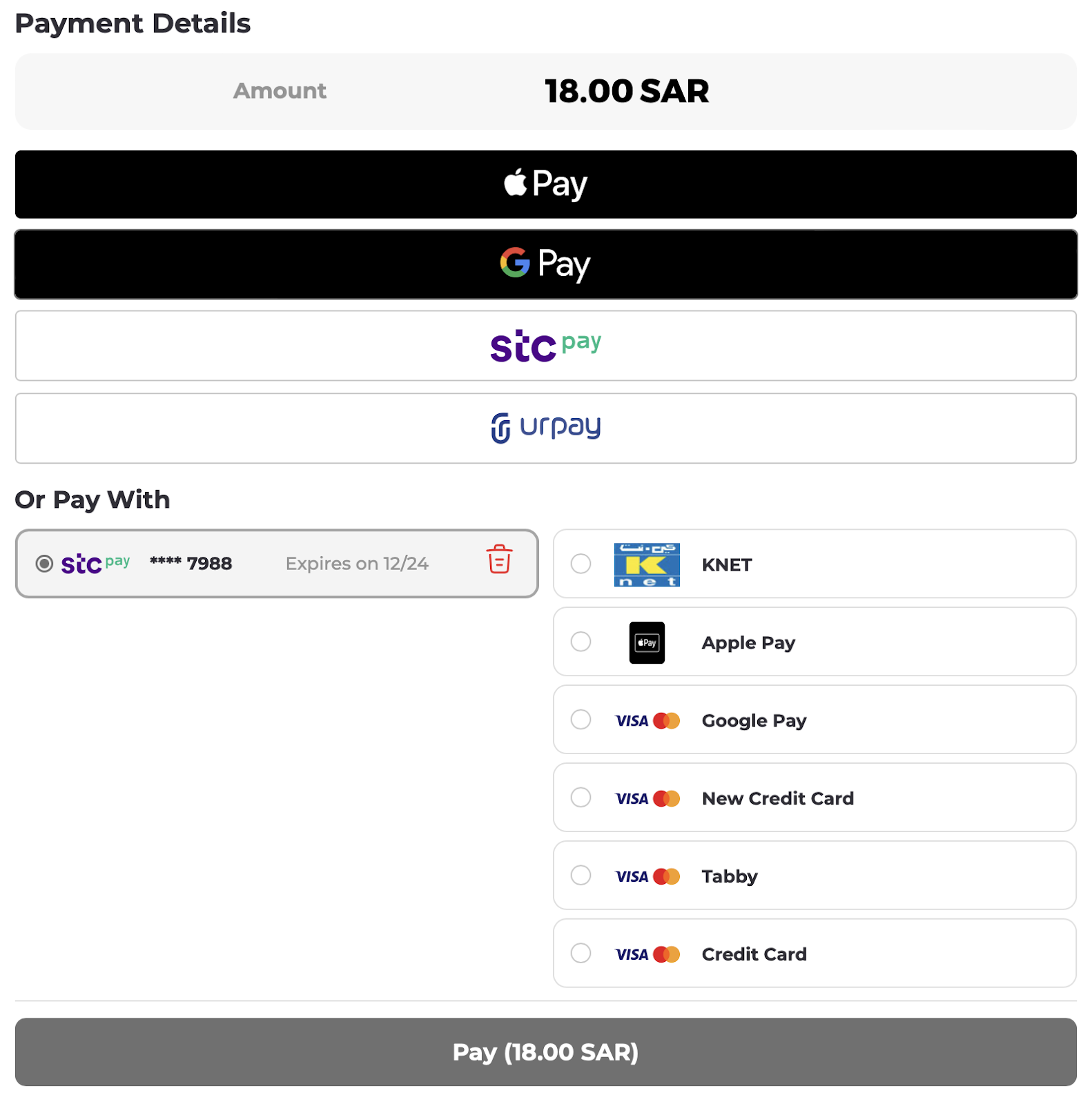The height and width of the screenshot is (1104, 1092).
Task: Click the KNET logo icon
Action: tap(646, 564)
